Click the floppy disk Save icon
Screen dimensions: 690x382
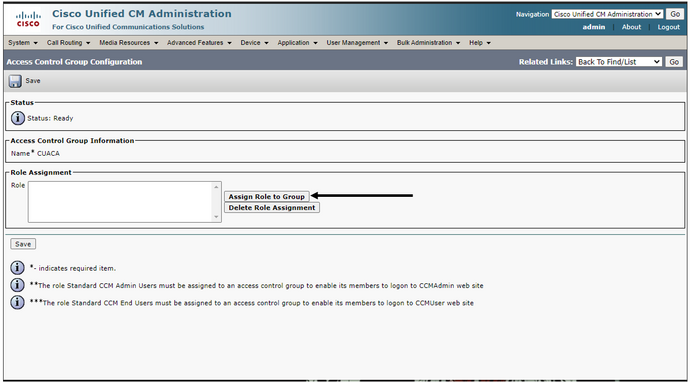click(15, 81)
